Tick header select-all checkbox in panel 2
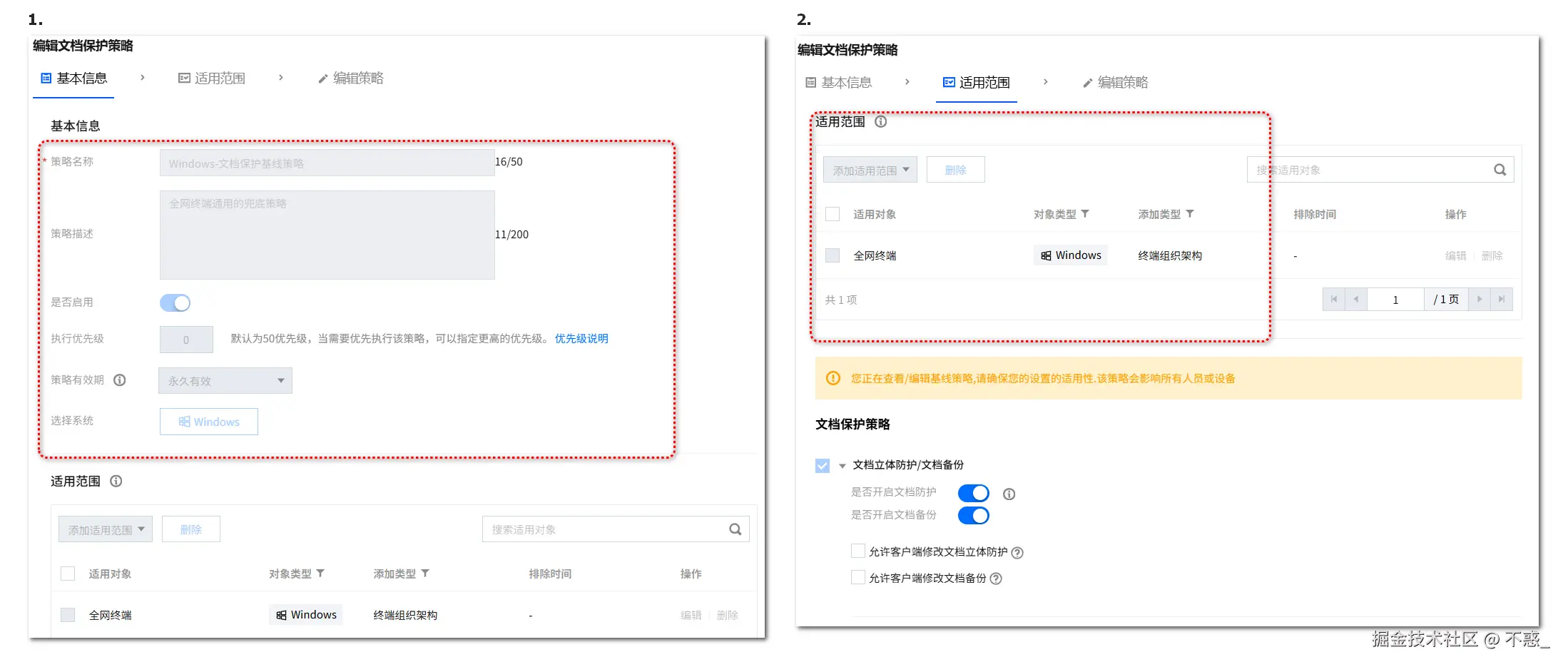The image size is (1568, 667). pyautogui.click(x=833, y=214)
